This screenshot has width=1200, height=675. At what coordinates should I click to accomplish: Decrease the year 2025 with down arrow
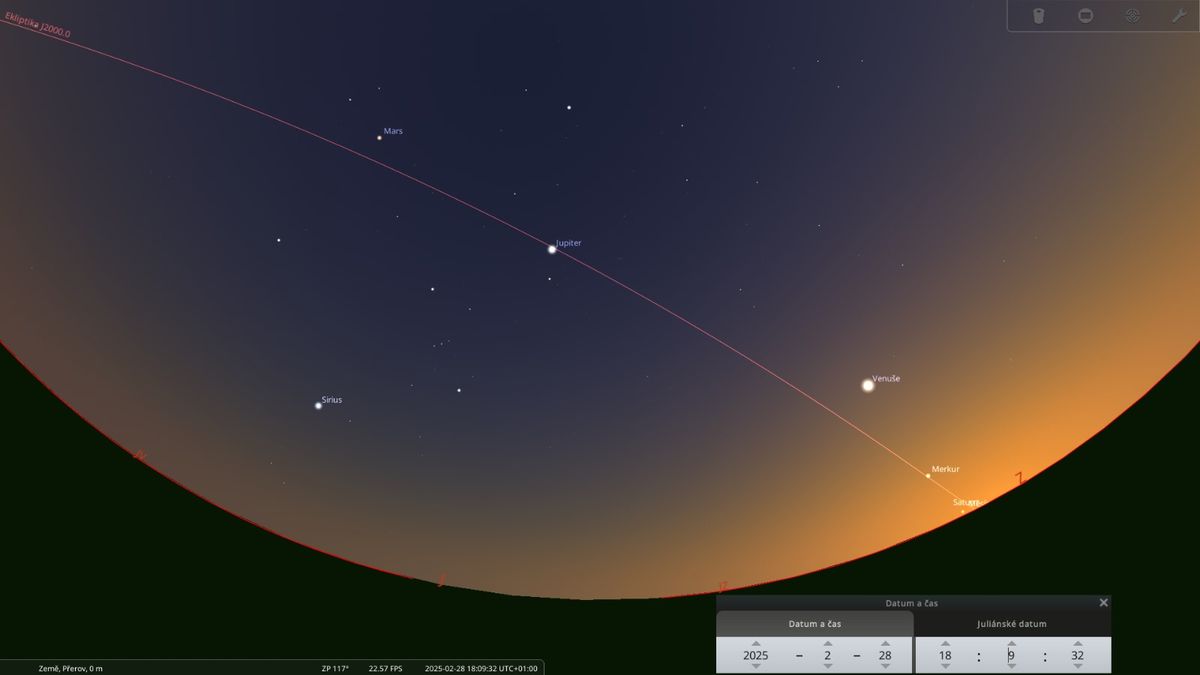756,666
